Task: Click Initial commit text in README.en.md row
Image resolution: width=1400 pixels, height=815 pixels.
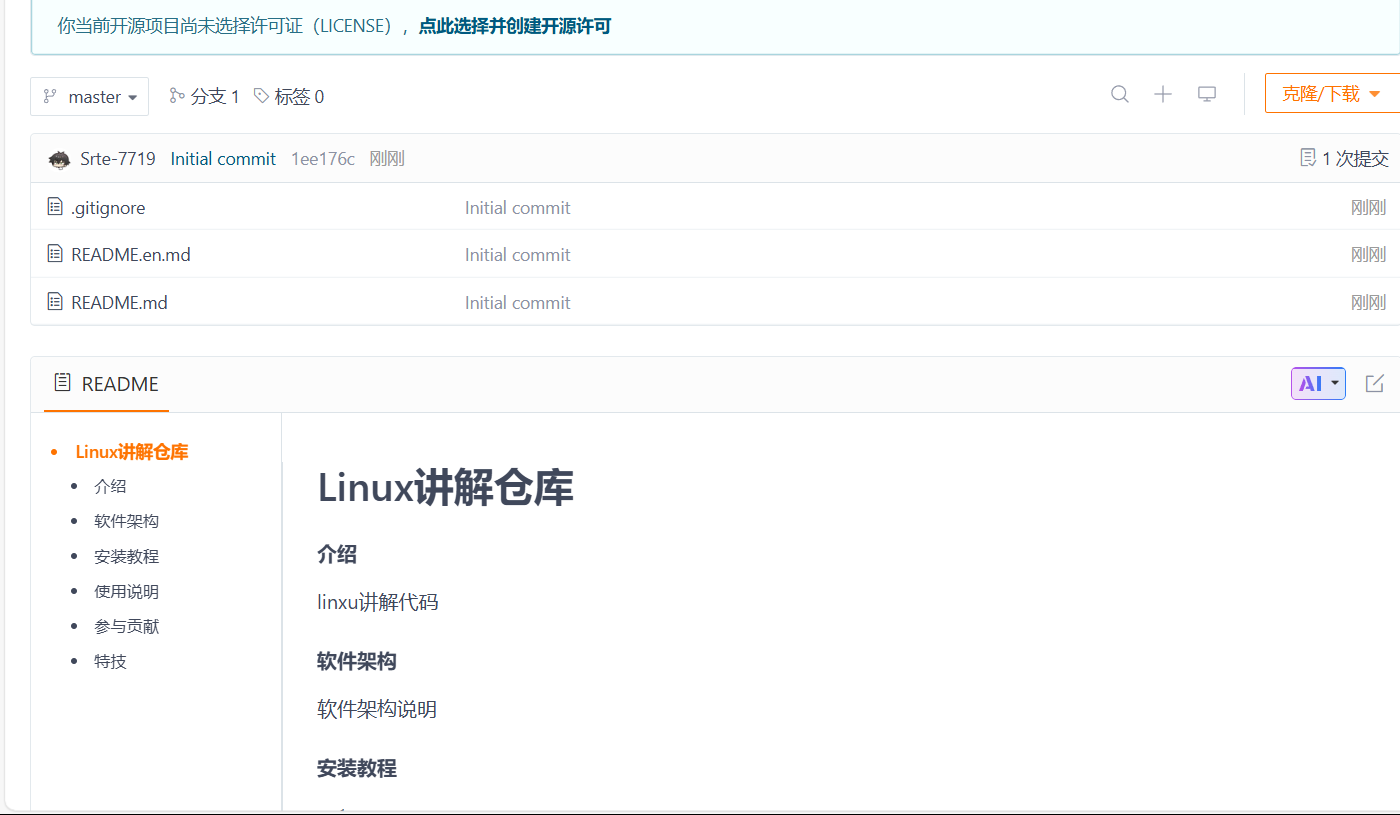Action: (x=517, y=255)
